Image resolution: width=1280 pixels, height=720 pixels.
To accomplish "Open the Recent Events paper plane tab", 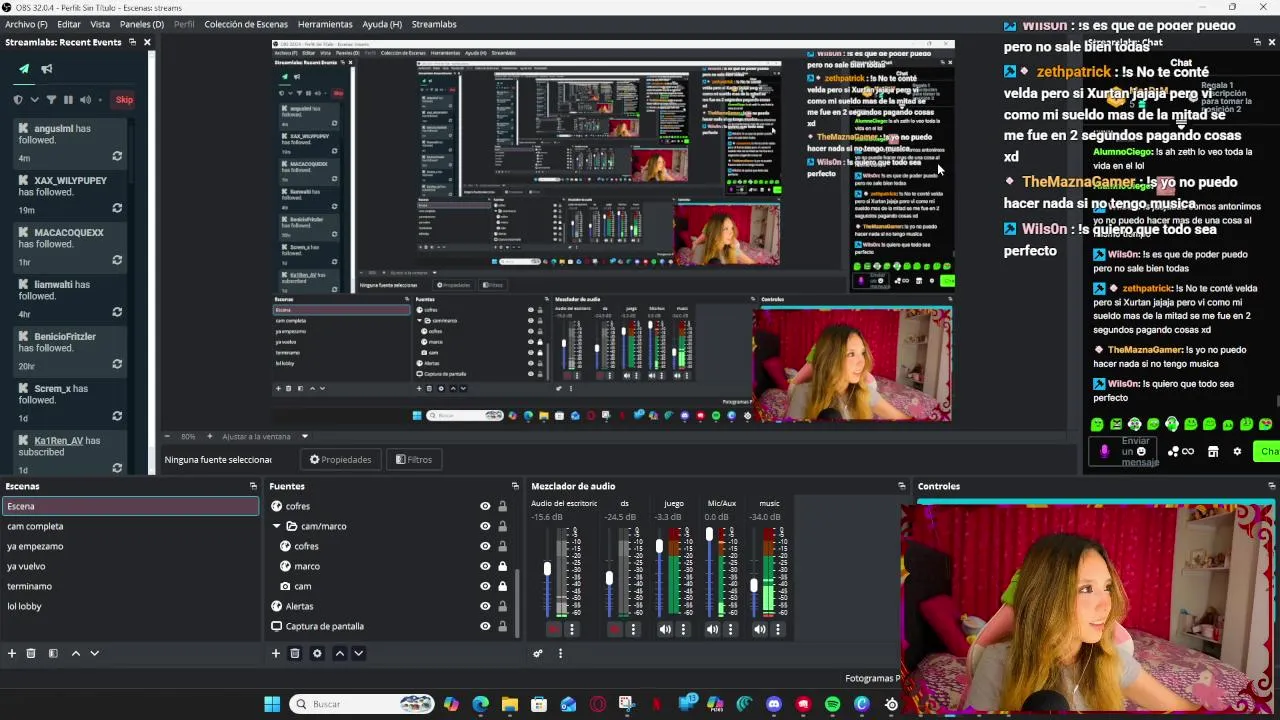I will [x=24, y=69].
